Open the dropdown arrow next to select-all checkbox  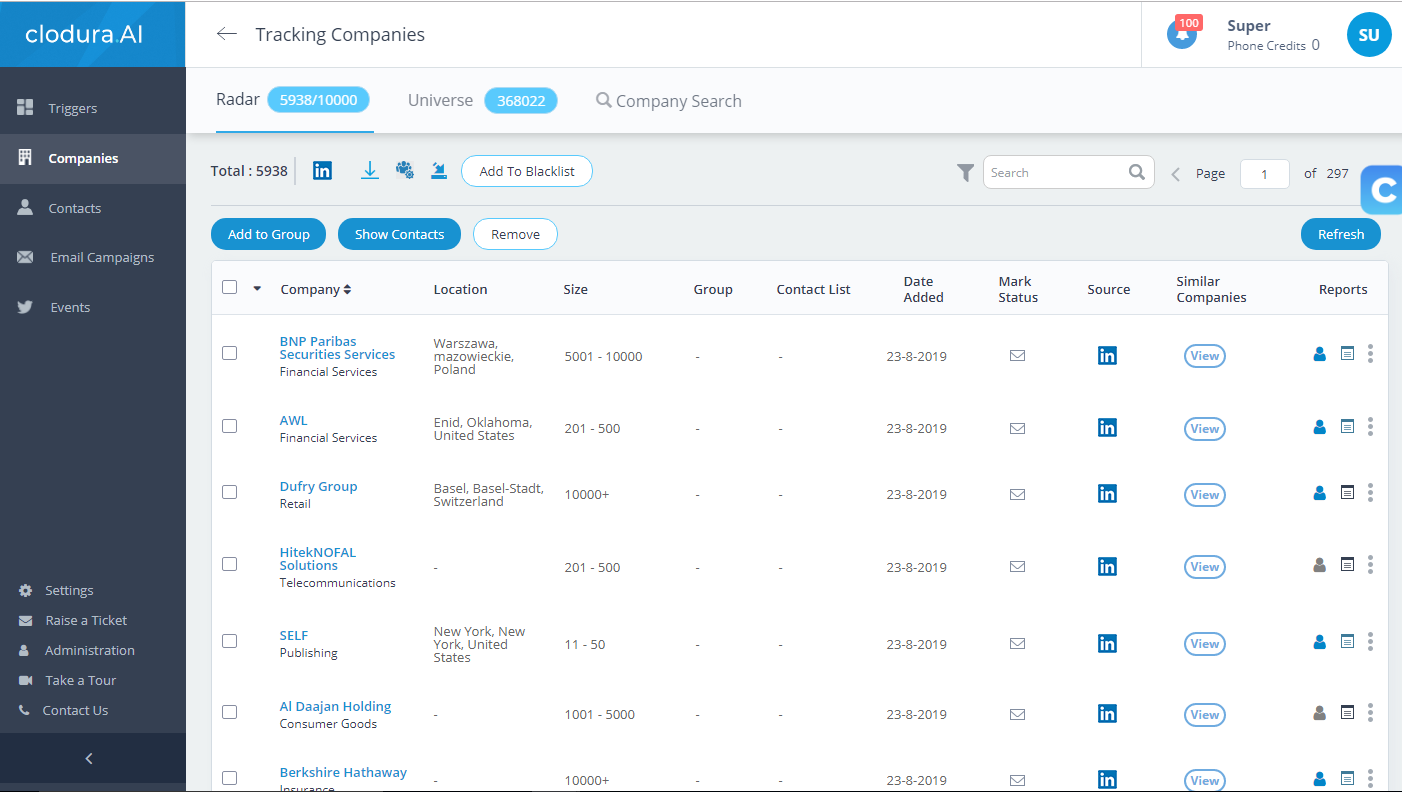[257, 288]
